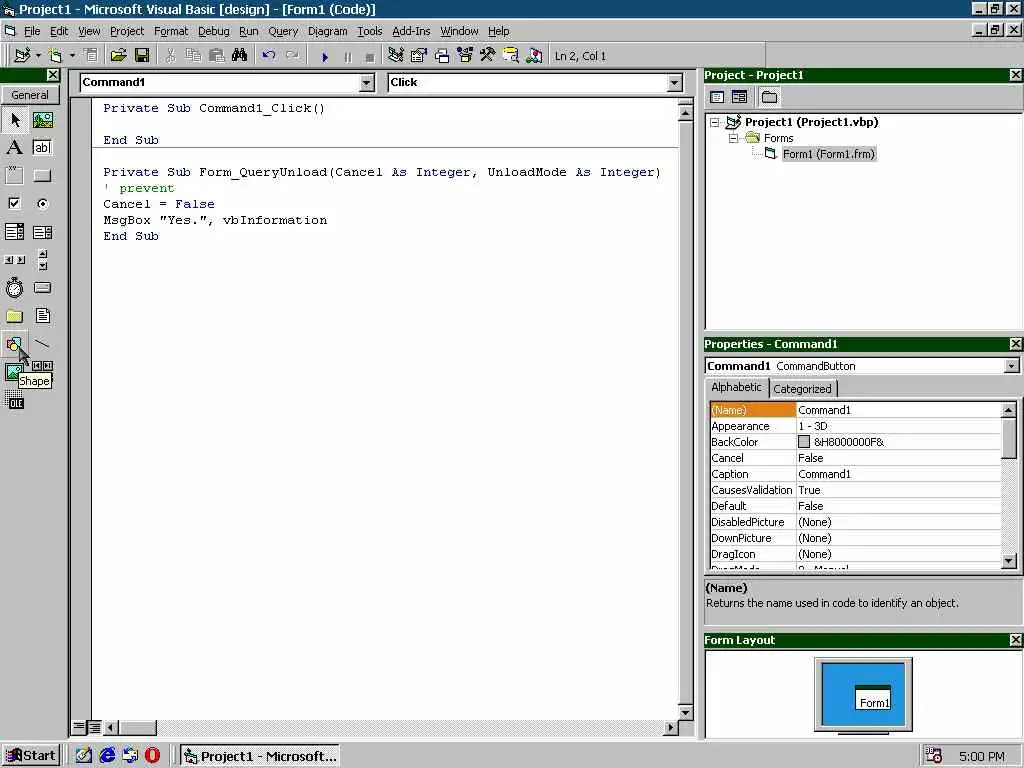Click the BackColor color swatch
This screenshot has width=1024, height=768.
click(804, 442)
